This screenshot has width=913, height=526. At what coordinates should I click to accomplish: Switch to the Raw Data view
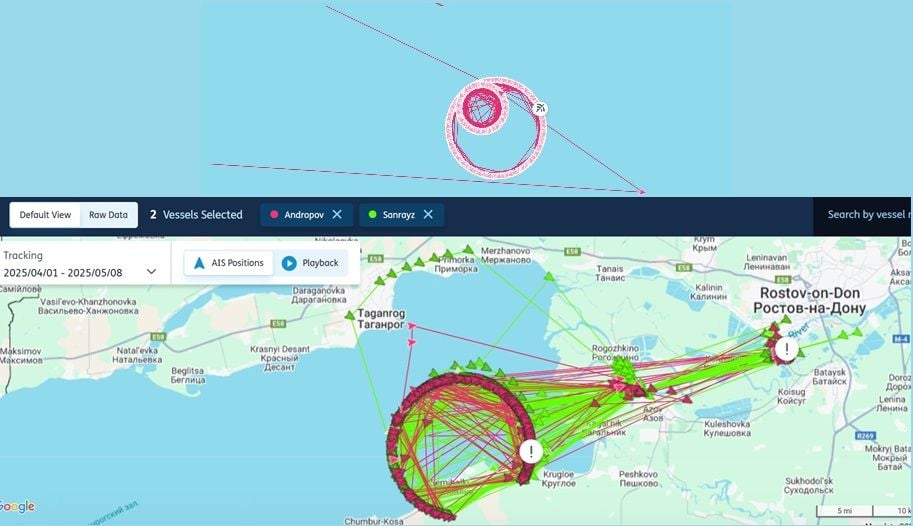[x=108, y=215]
